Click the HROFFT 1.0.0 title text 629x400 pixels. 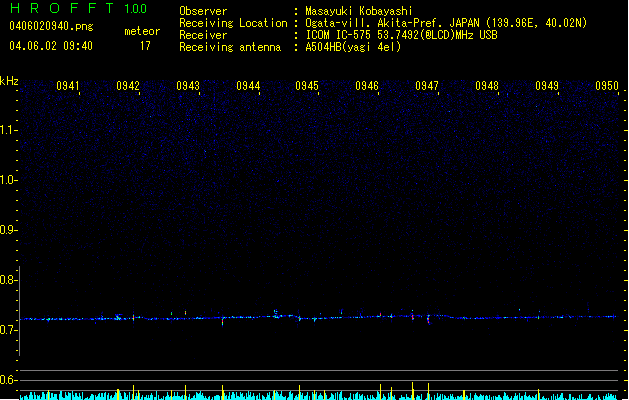click(79, 8)
